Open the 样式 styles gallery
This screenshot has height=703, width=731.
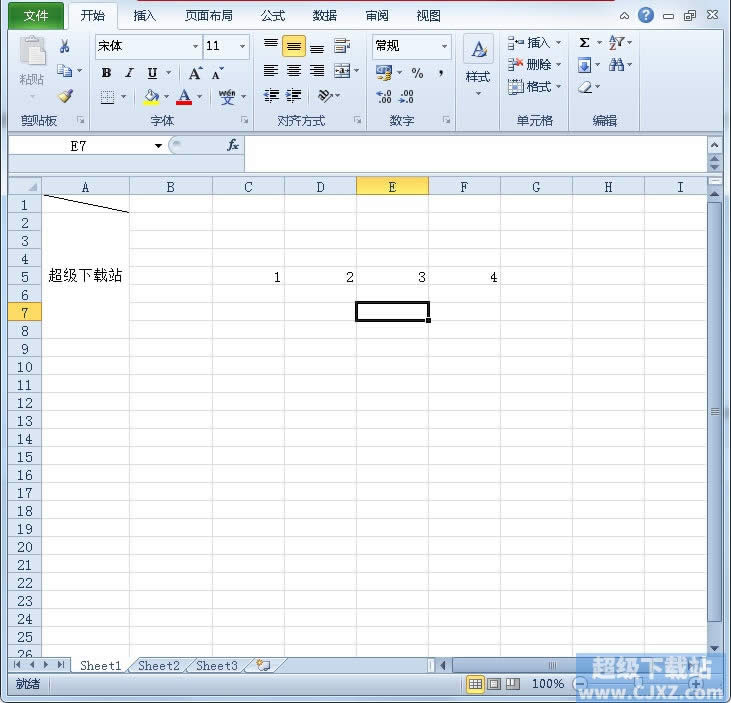478,65
